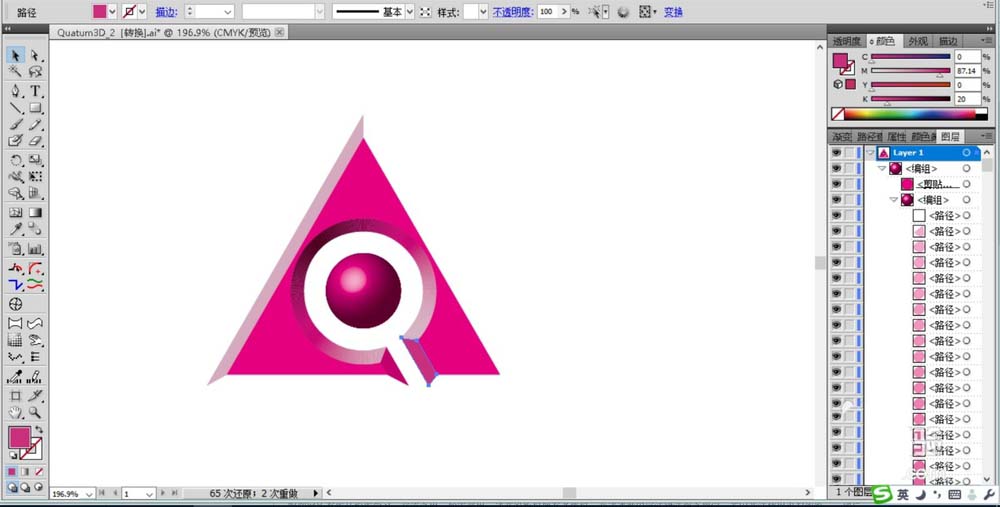1000x507 pixels.
Task: Select the Pencil tool
Action: (x=35, y=125)
